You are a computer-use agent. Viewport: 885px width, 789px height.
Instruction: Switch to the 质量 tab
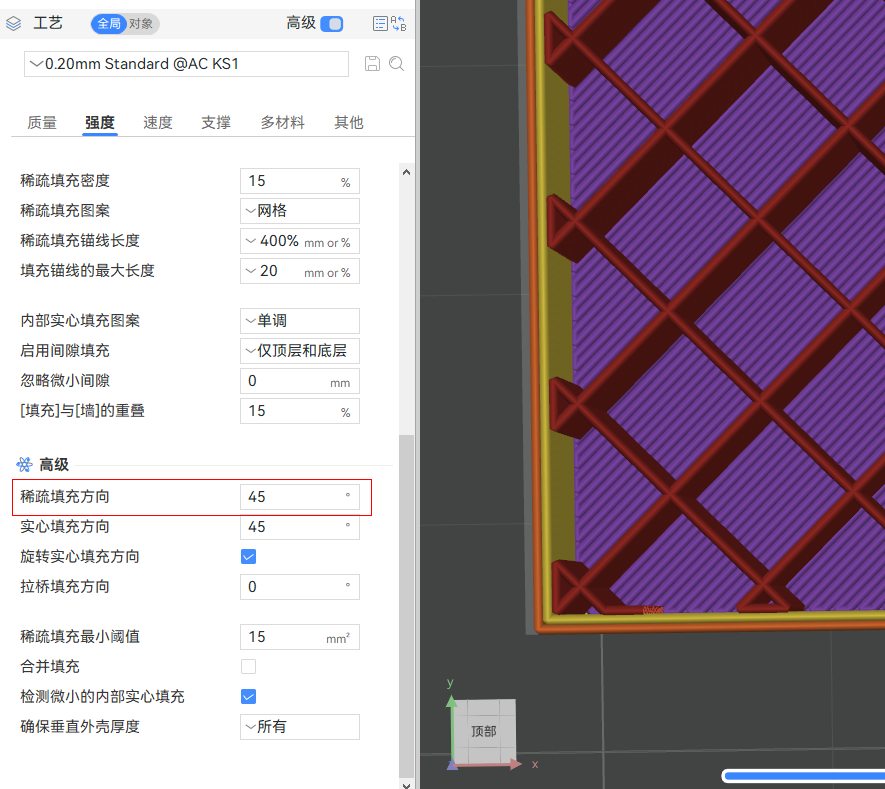[x=42, y=122]
